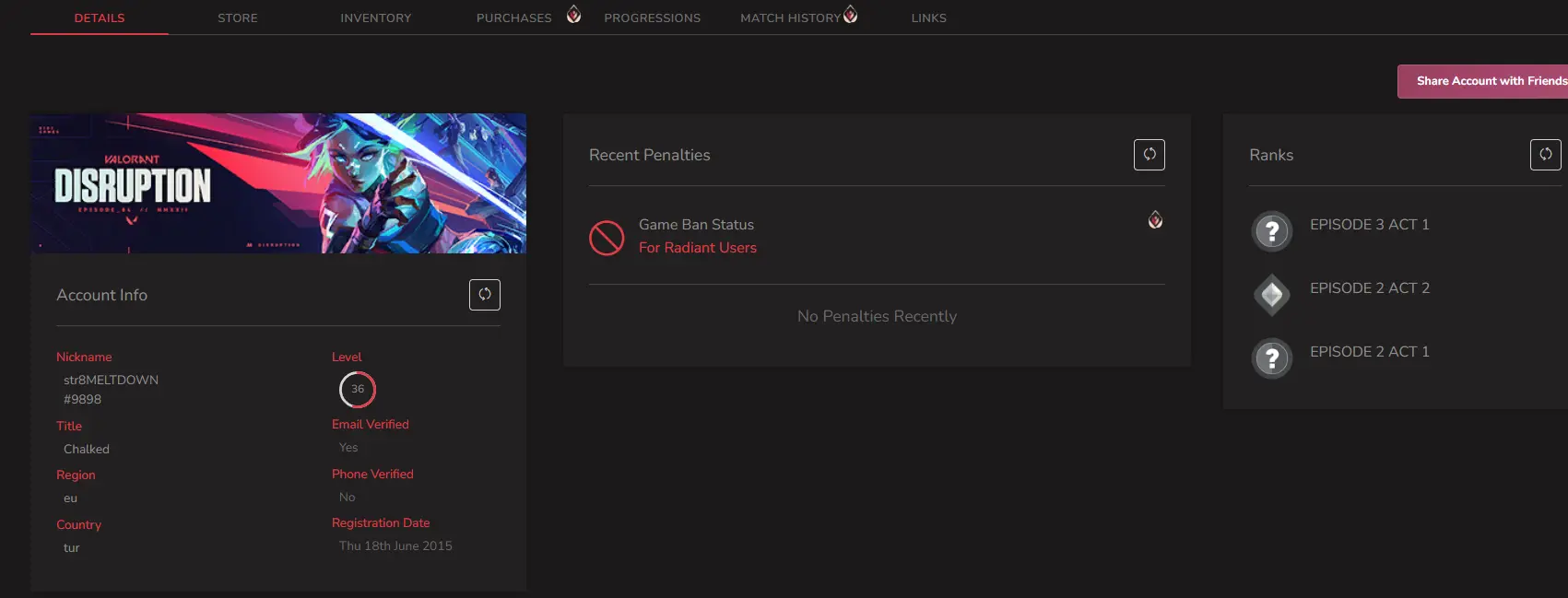The image size is (1568, 598).
Task: Click the level 36 progress ring
Action: point(358,390)
